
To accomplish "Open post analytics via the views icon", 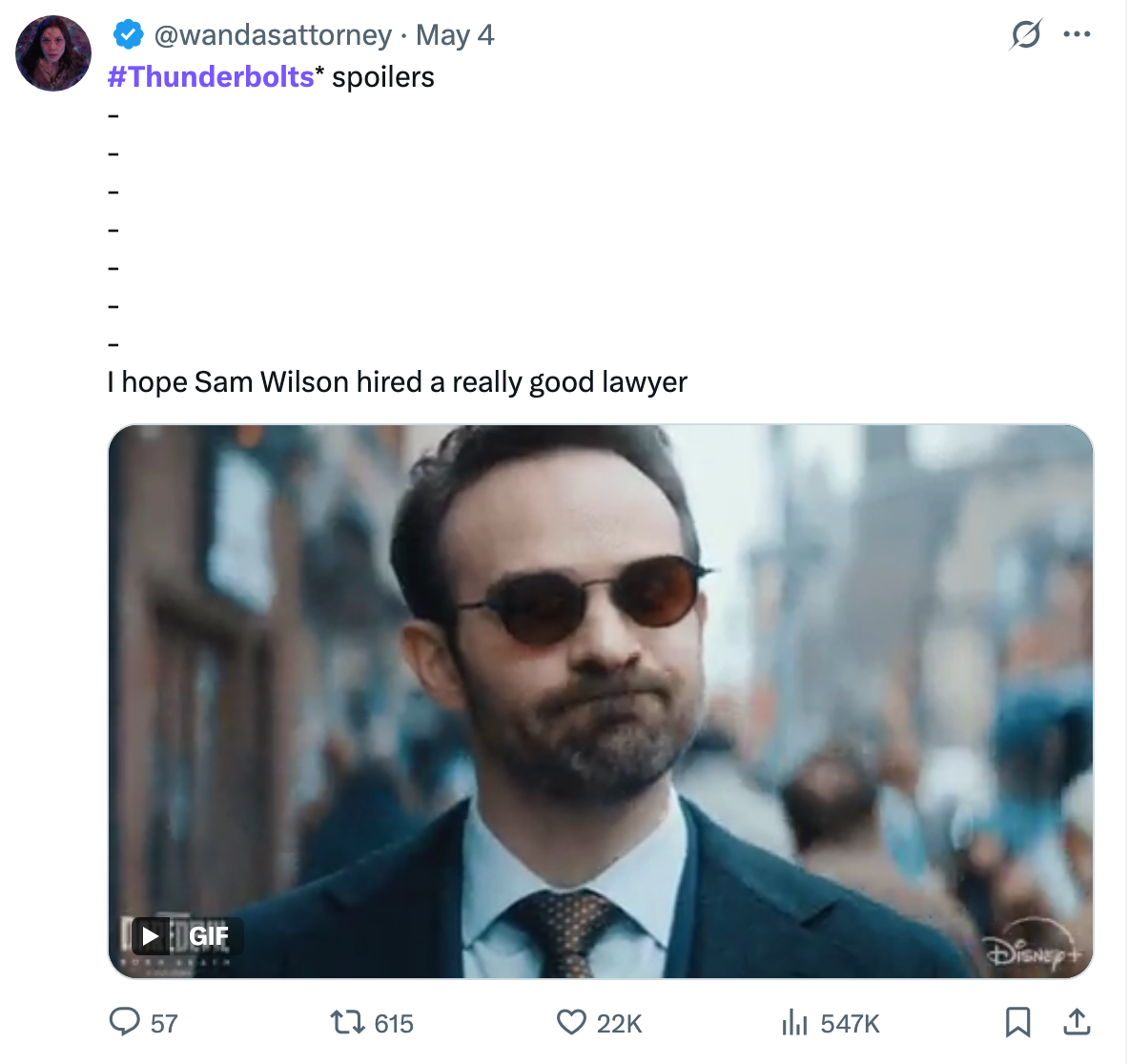I will click(x=794, y=1022).
